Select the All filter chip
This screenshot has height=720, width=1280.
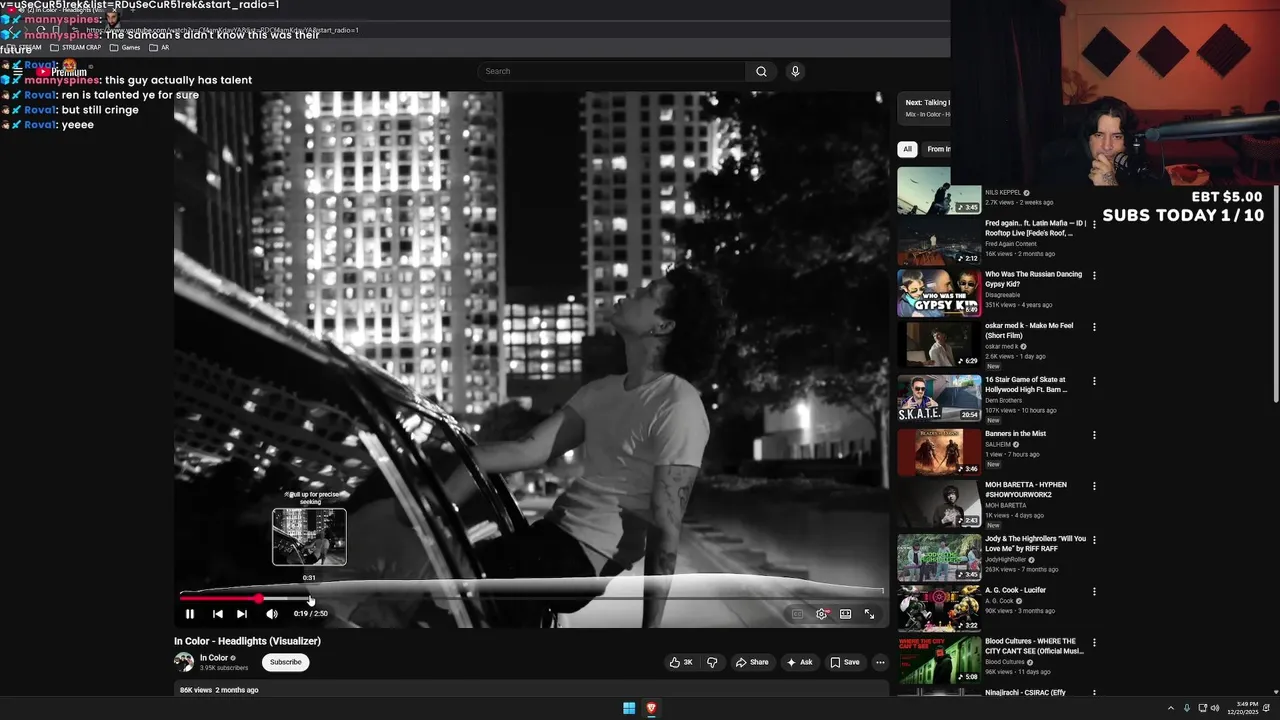pos(907,149)
